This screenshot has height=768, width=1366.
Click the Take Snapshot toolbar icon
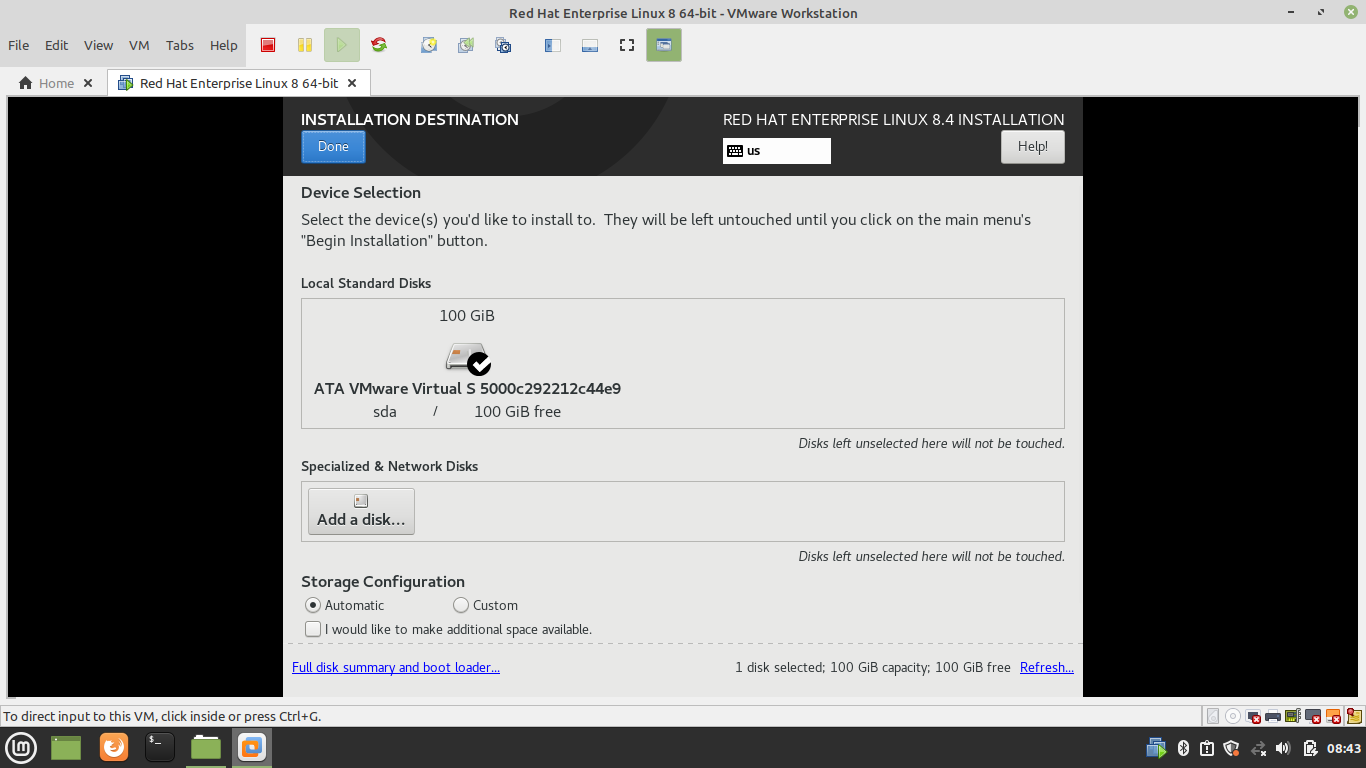pos(429,45)
